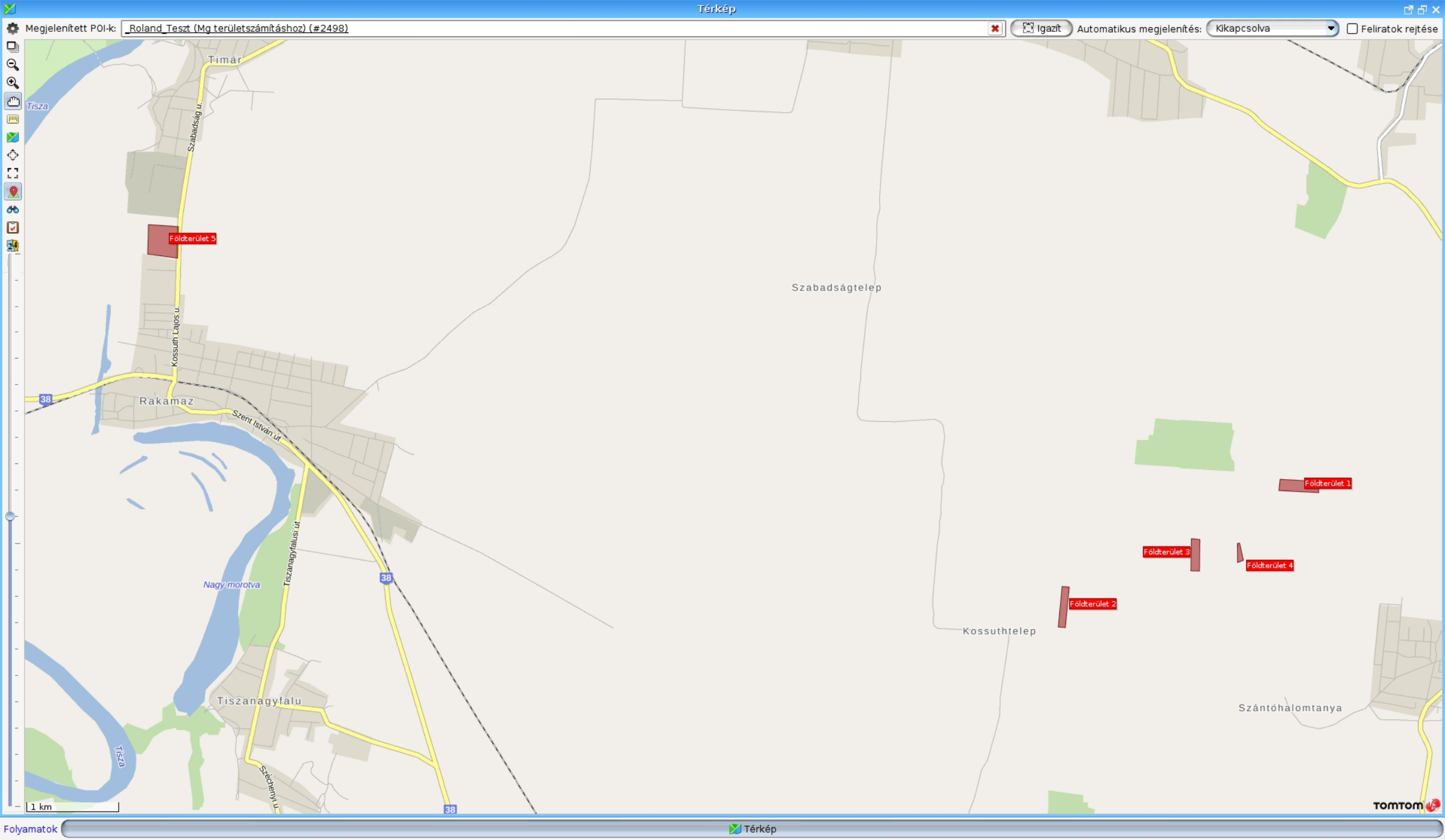This screenshot has height=840, width=1445.
Task: Click the Folyamatok link
Action: pos(30,829)
